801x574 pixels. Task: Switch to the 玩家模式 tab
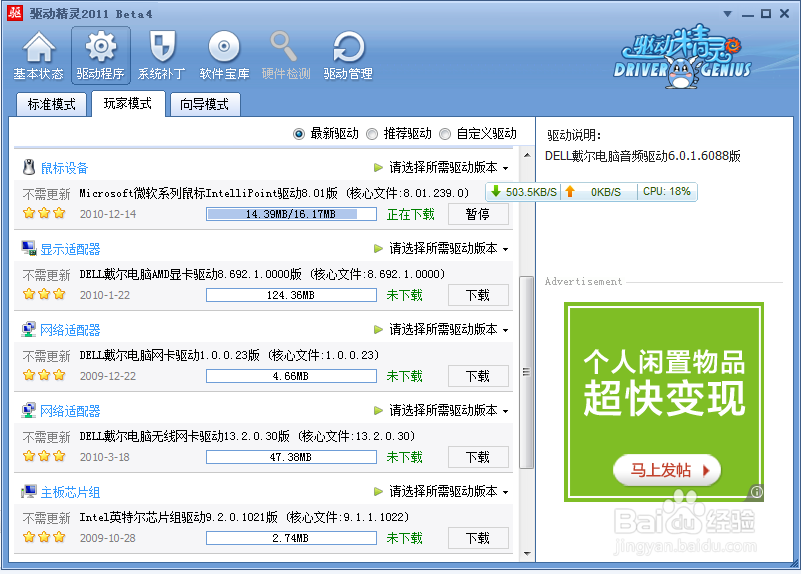pos(128,104)
